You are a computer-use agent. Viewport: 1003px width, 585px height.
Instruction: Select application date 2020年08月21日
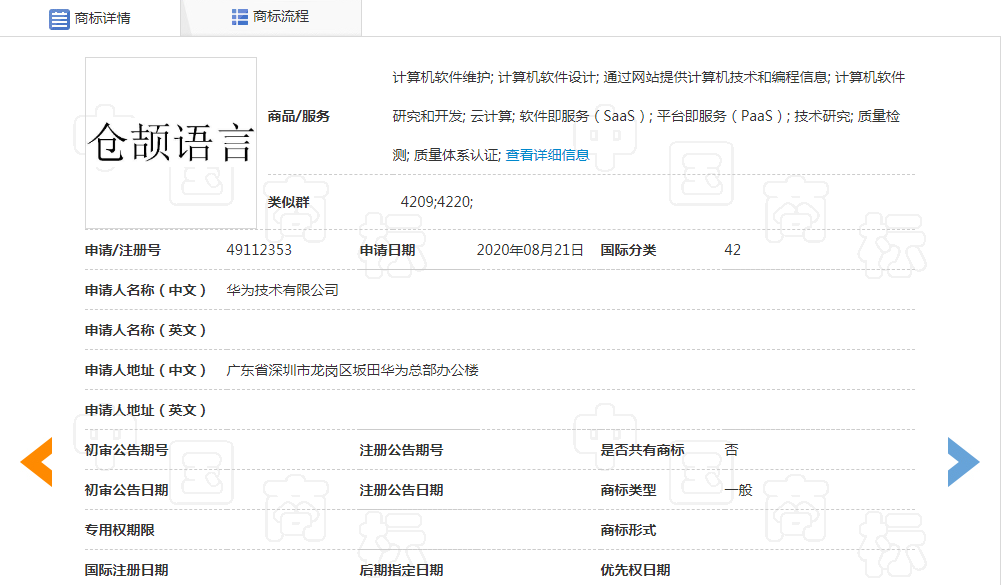coord(530,250)
